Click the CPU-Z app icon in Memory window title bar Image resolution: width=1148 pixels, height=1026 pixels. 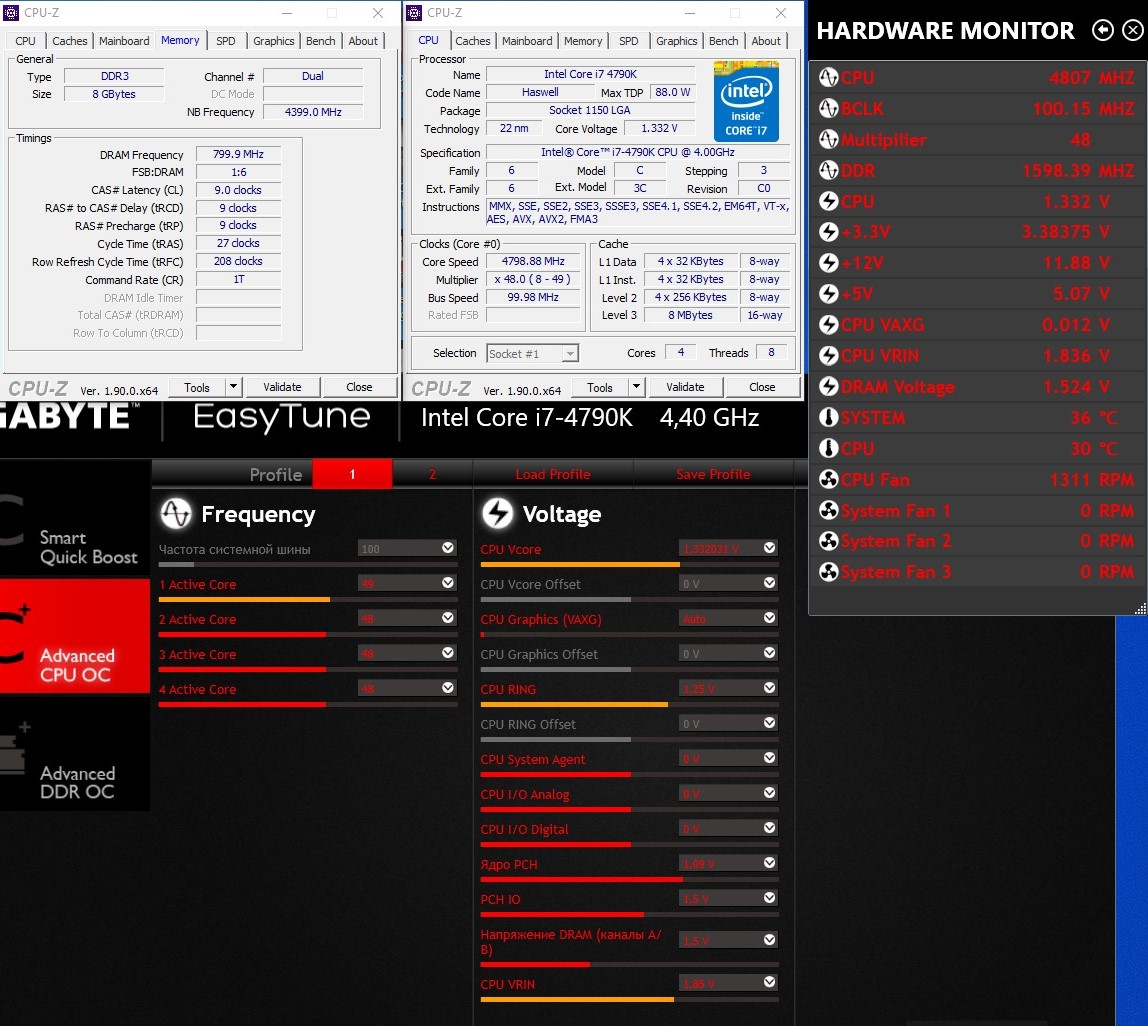tap(11, 12)
